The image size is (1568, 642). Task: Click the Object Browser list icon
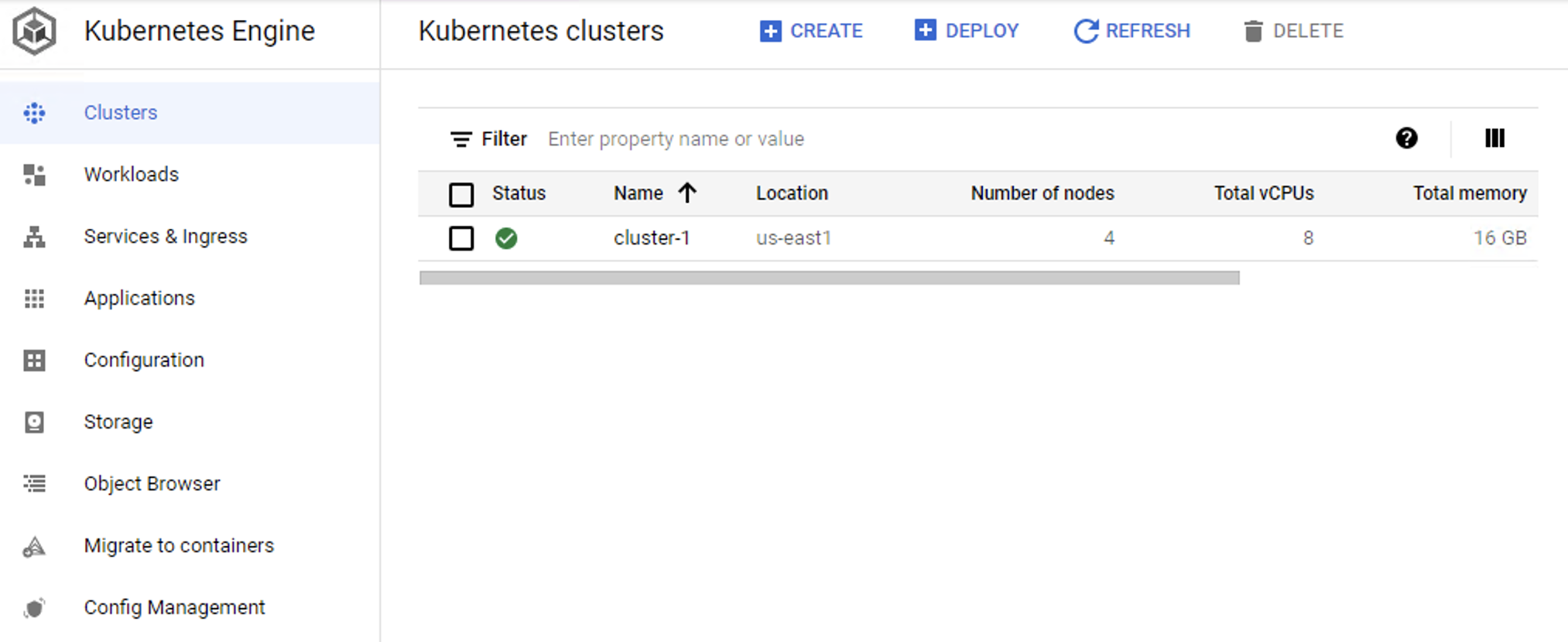tap(34, 484)
